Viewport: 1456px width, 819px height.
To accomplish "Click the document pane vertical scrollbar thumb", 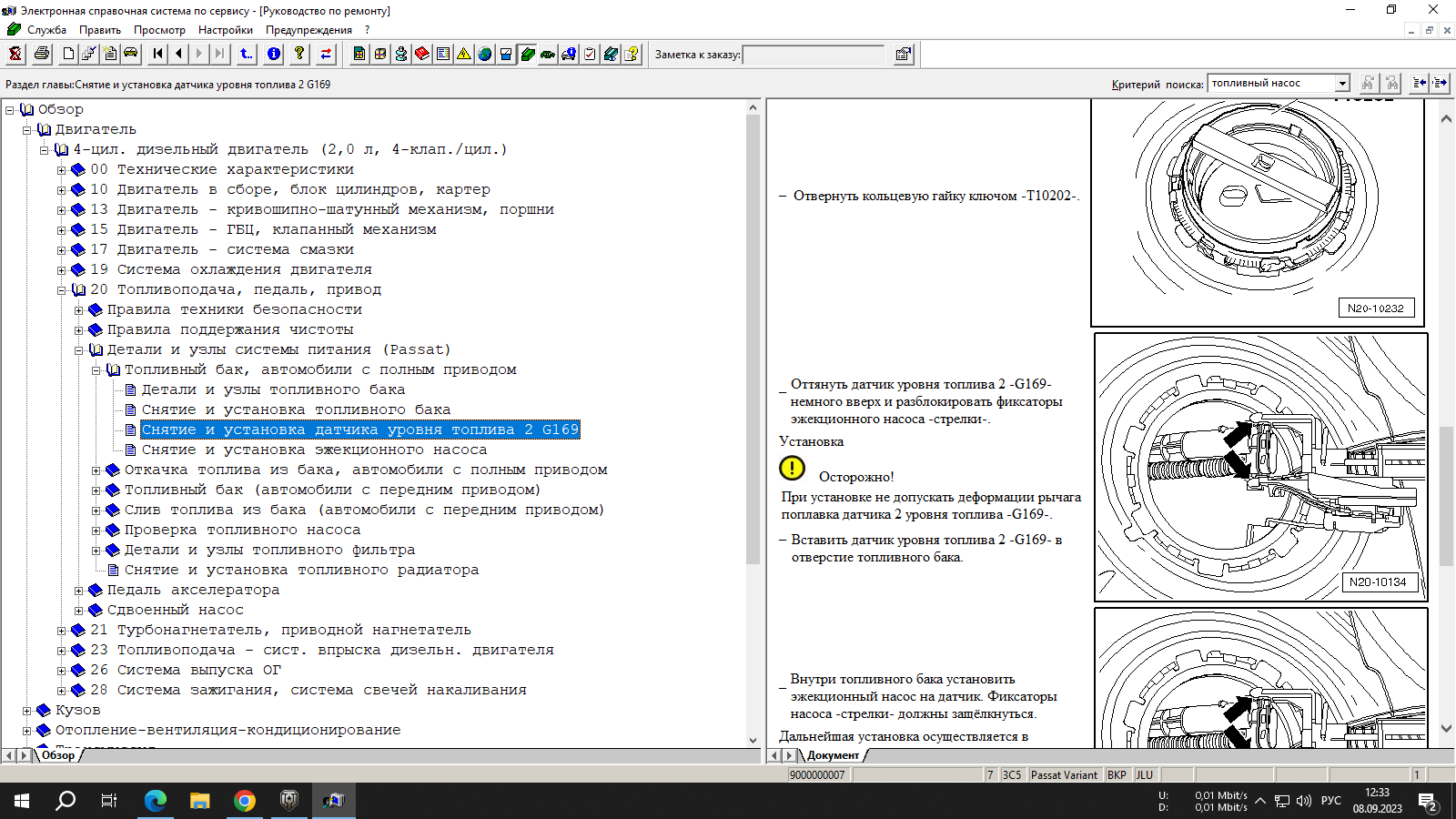I will tap(1446, 496).
